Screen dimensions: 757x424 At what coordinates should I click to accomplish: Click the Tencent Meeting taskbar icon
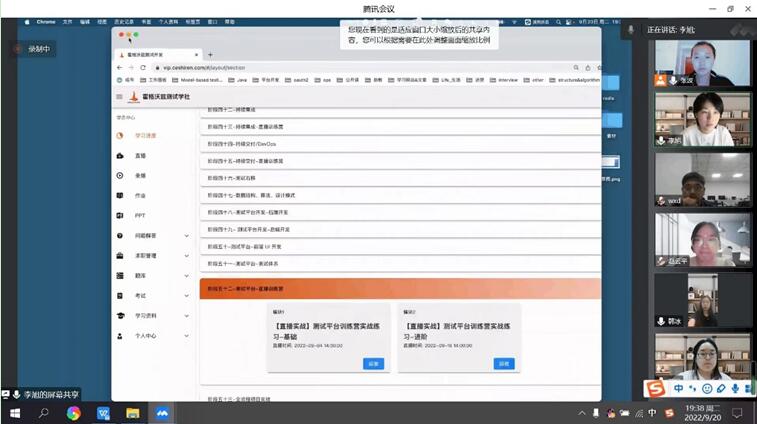coord(161,413)
